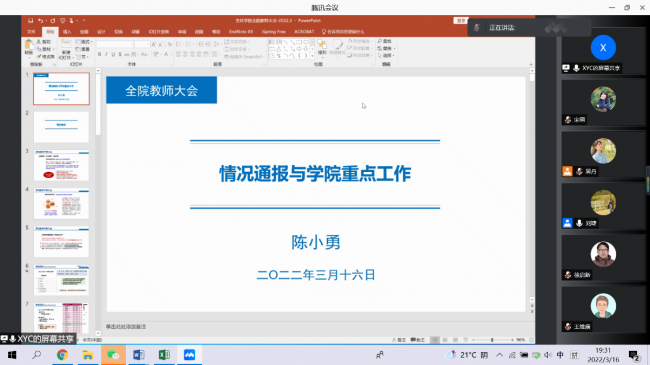Viewport: 650px width, 365px height.
Task: Toggle Bold formatting
Action: [x=99, y=54]
